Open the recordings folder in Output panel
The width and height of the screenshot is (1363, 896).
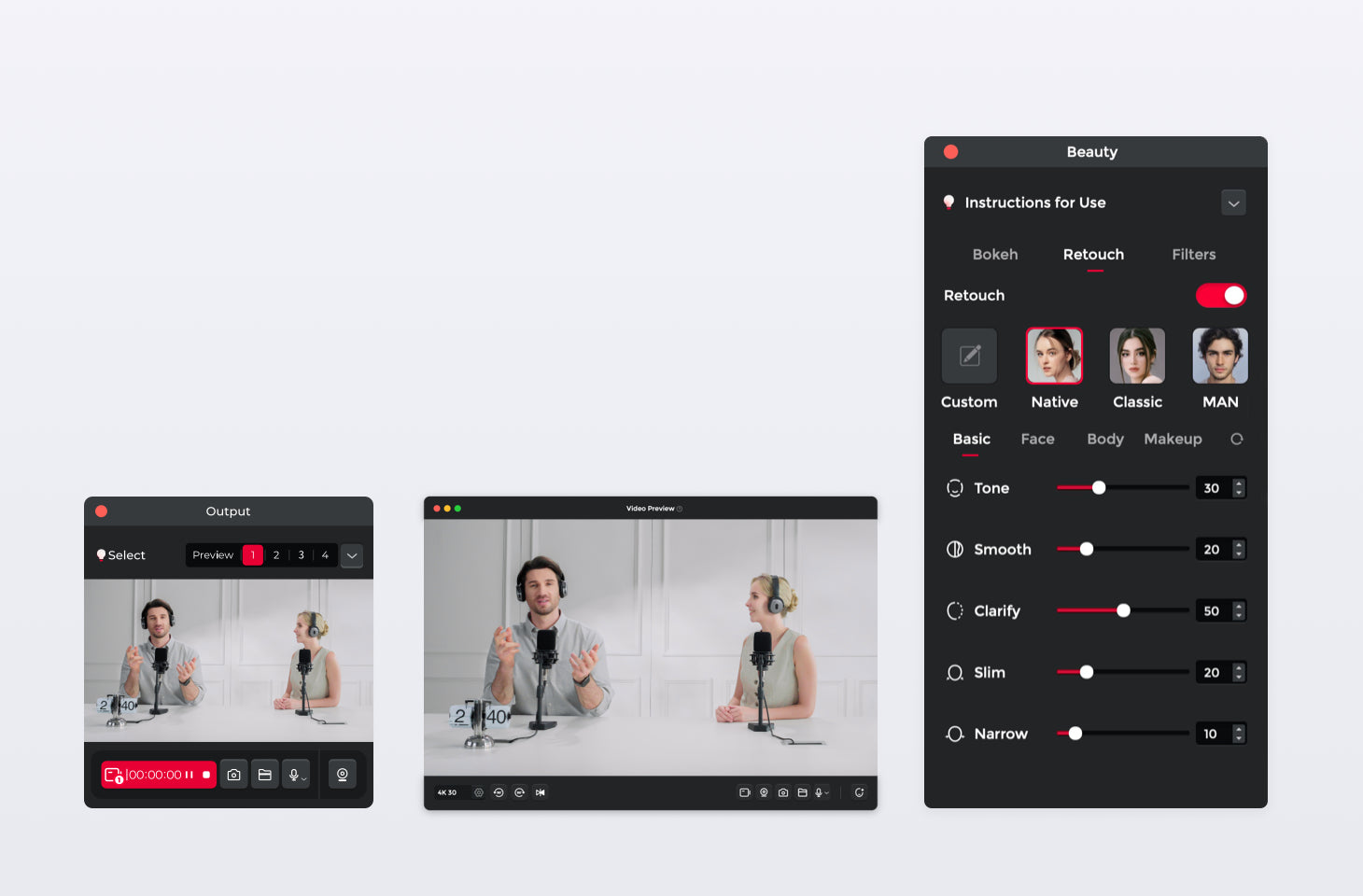tap(265, 775)
